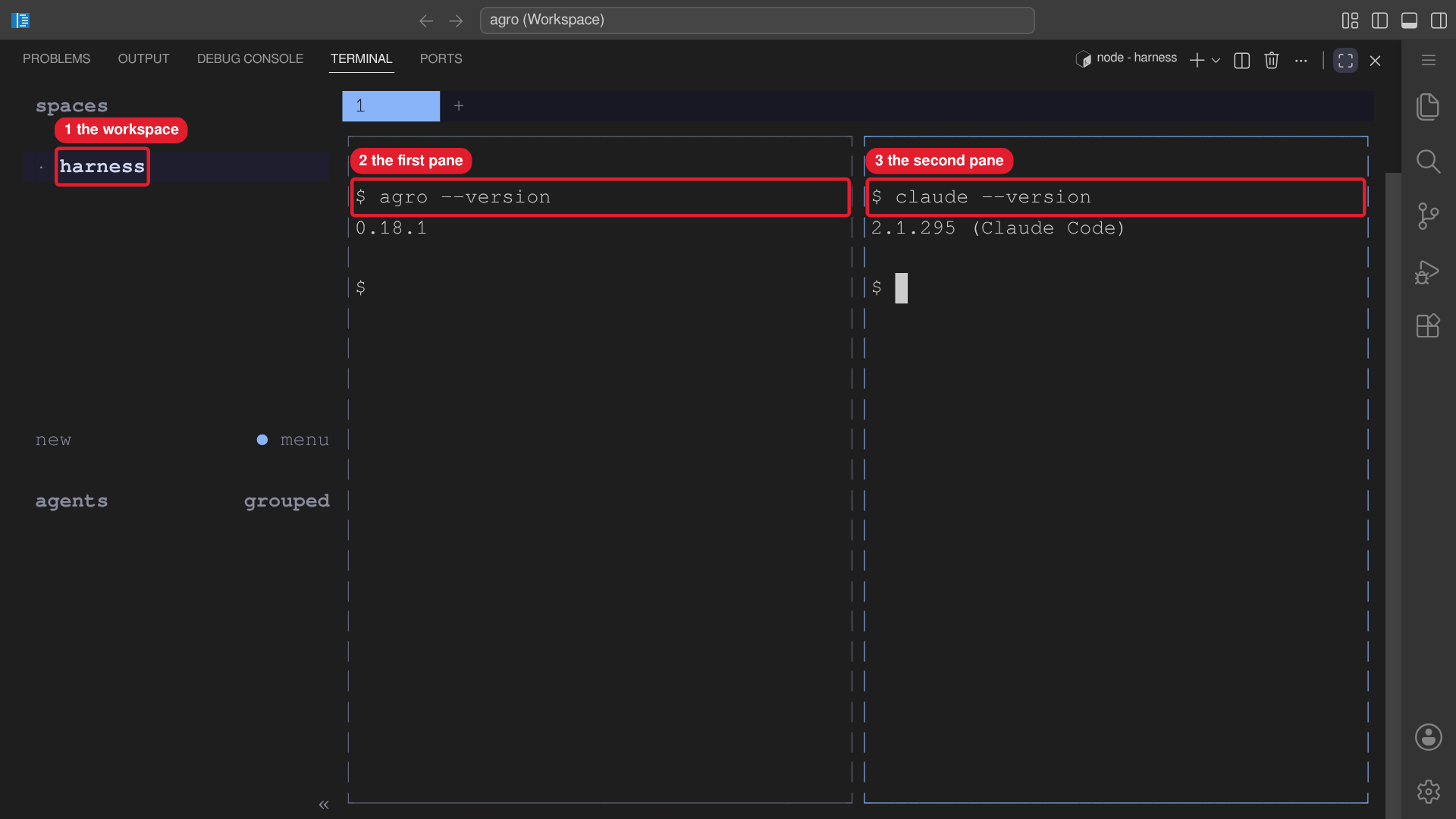Open the Accounts icon

[1428, 737]
